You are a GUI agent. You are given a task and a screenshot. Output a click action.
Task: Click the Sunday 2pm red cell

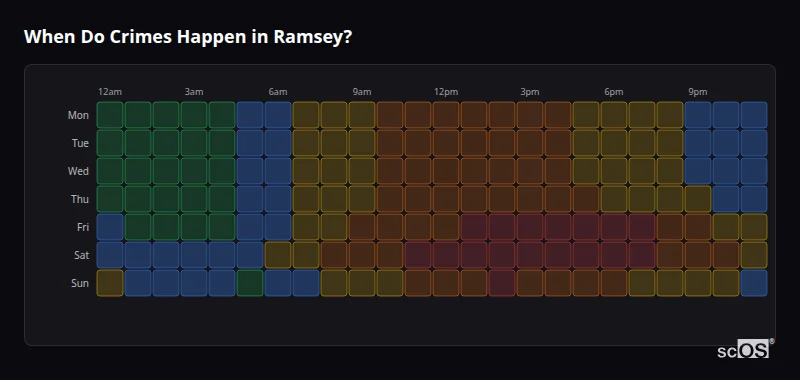click(502, 283)
